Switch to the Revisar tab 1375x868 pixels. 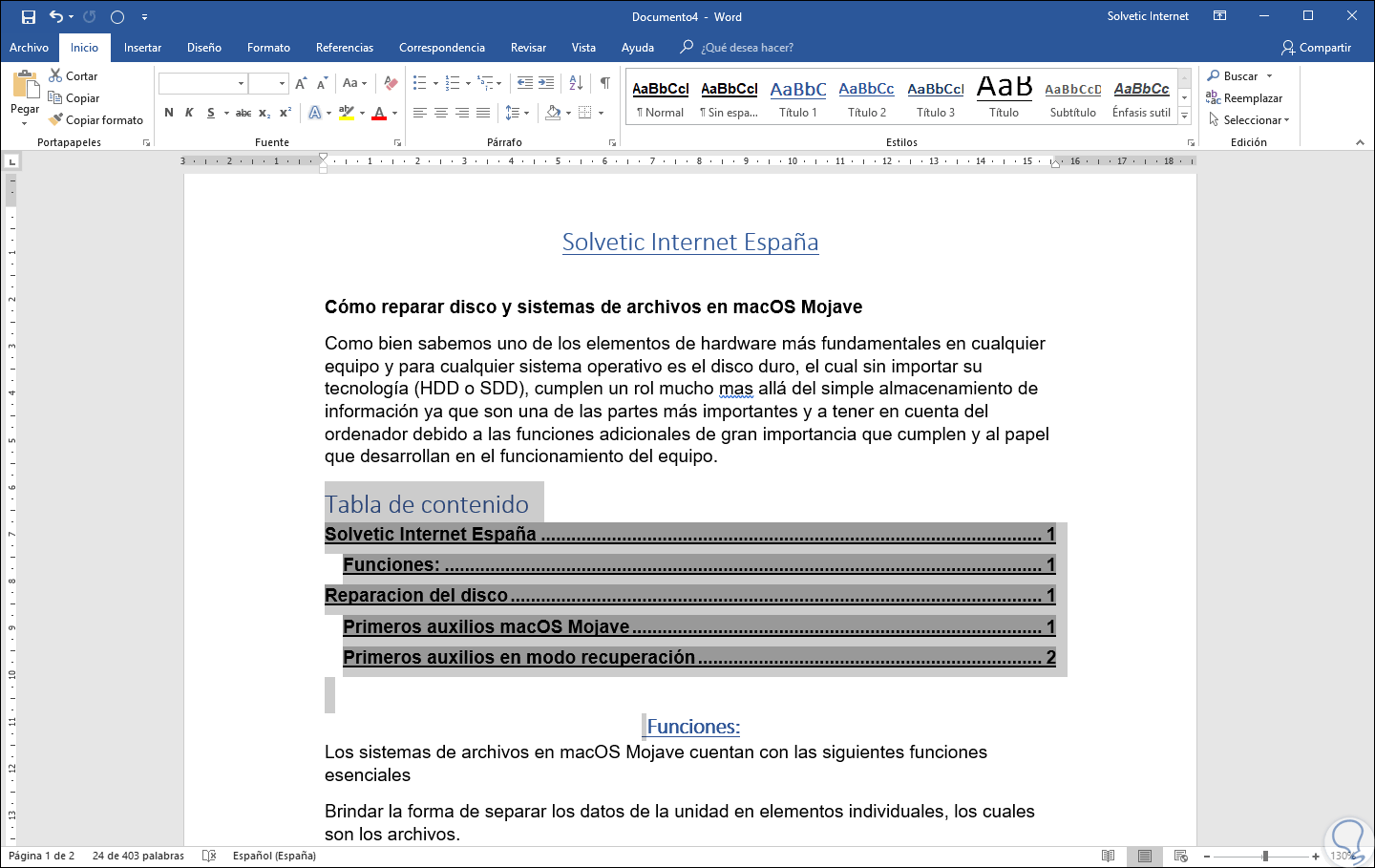click(x=528, y=48)
